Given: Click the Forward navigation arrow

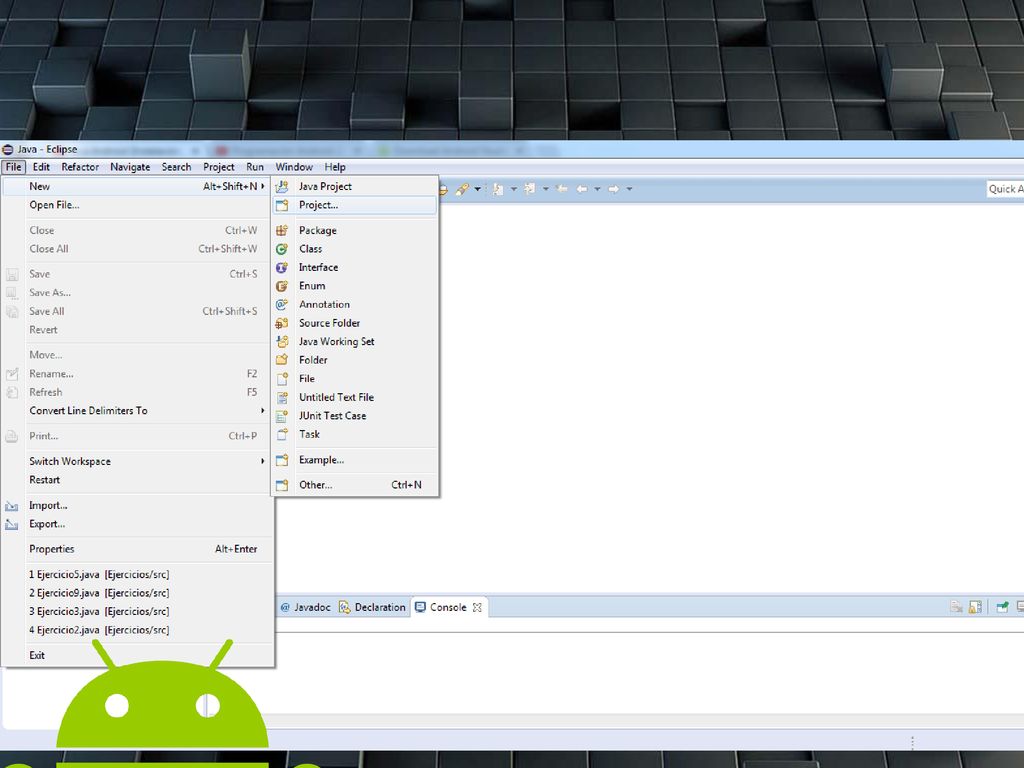Looking at the screenshot, I should point(613,189).
